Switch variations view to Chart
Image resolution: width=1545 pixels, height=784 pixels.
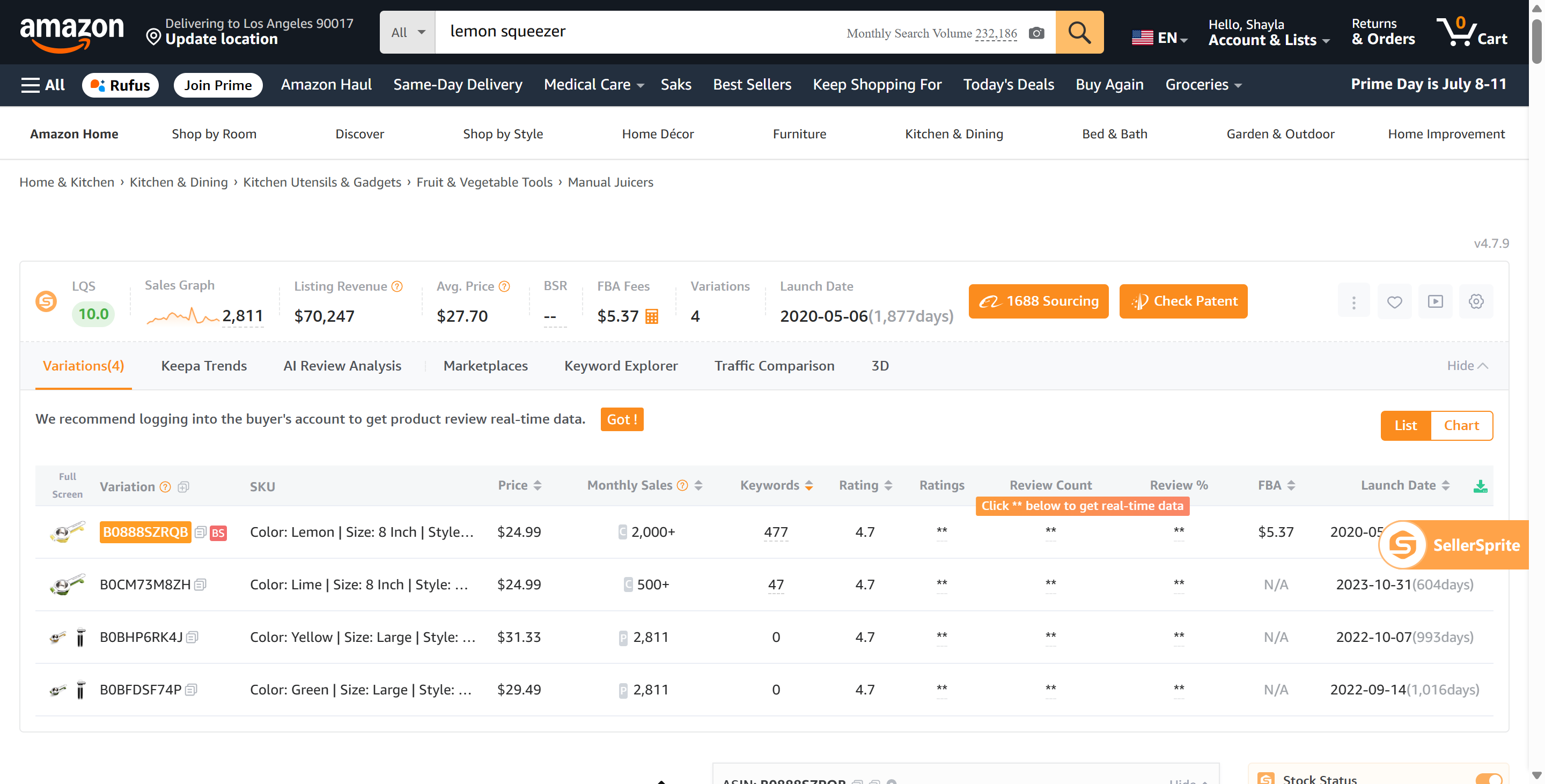click(1461, 426)
